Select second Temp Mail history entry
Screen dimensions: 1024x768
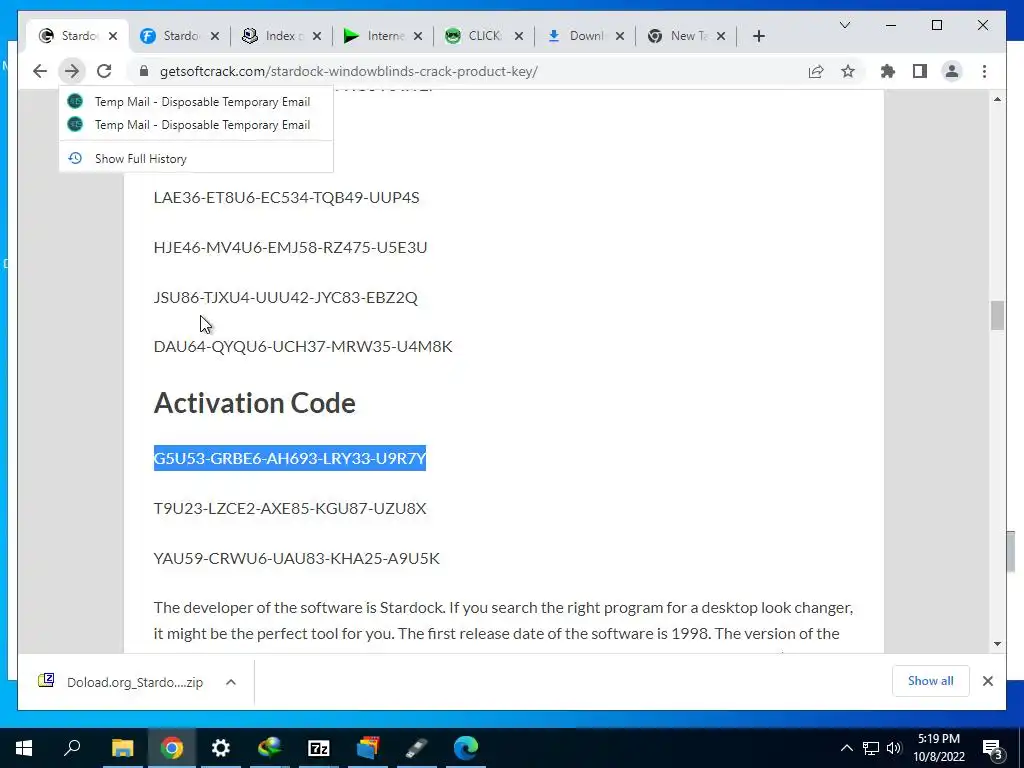196,124
